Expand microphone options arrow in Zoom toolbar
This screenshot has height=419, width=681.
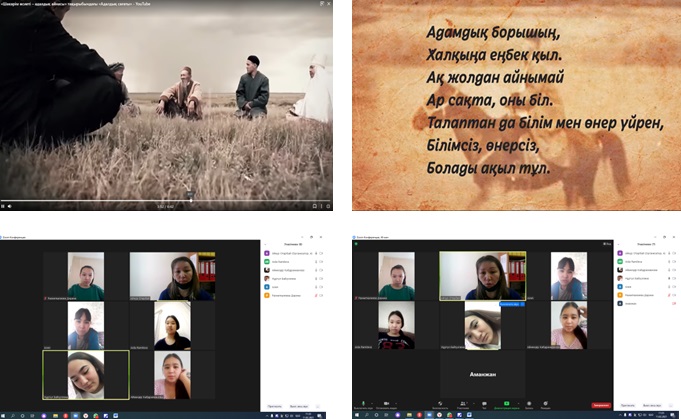[x=372, y=403]
